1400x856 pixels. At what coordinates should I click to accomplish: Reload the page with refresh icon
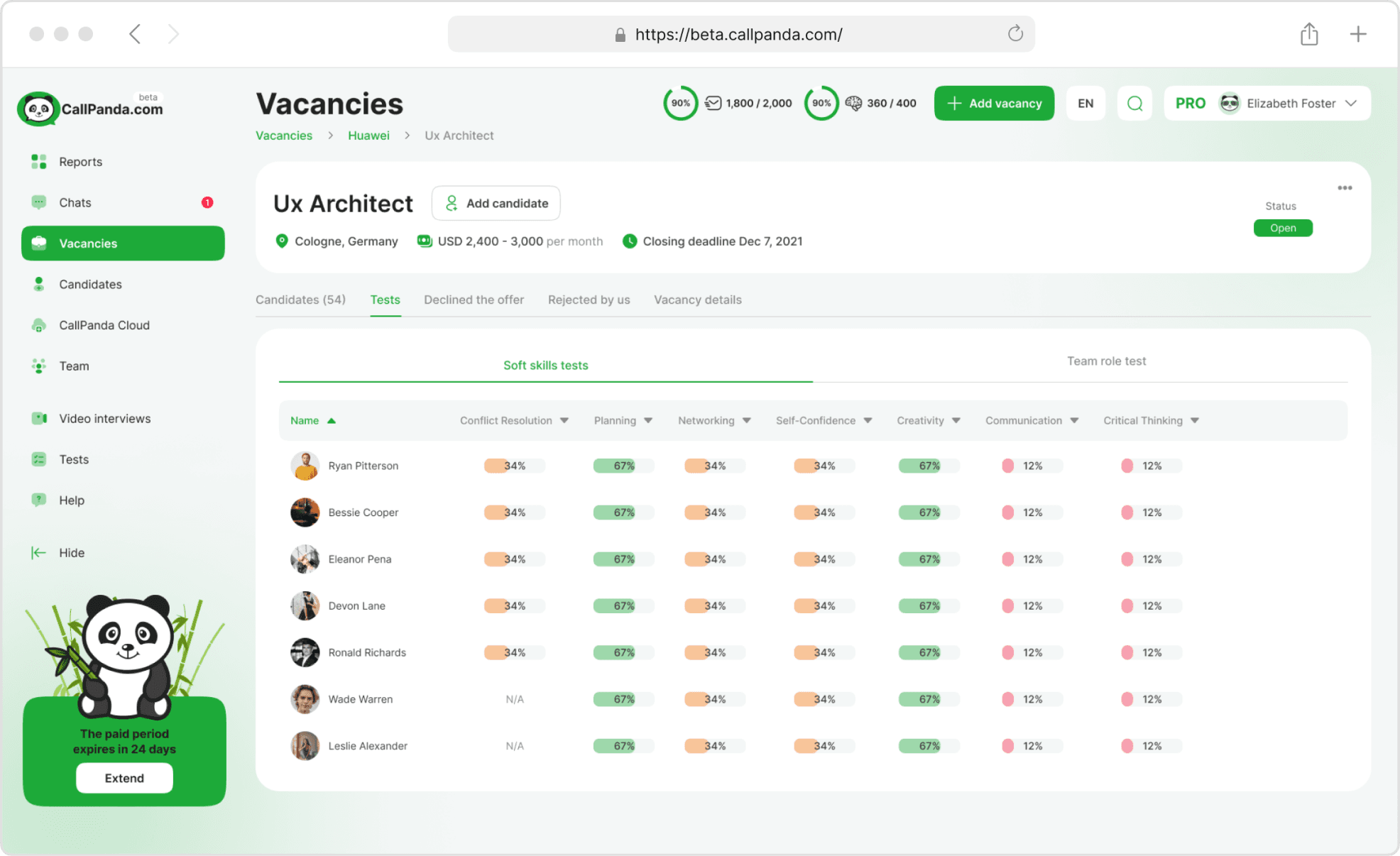pyautogui.click(x=1015, y=33)
